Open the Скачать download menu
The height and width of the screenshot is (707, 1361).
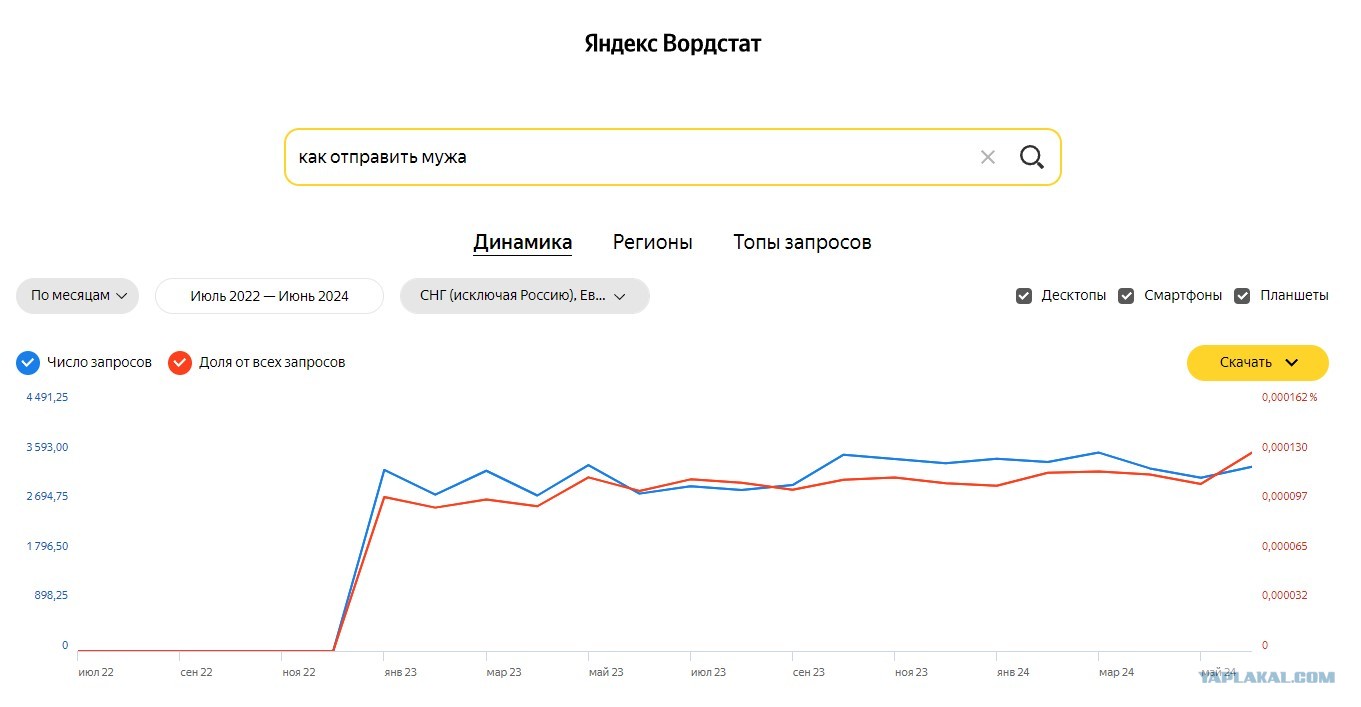coord(1258,363)
